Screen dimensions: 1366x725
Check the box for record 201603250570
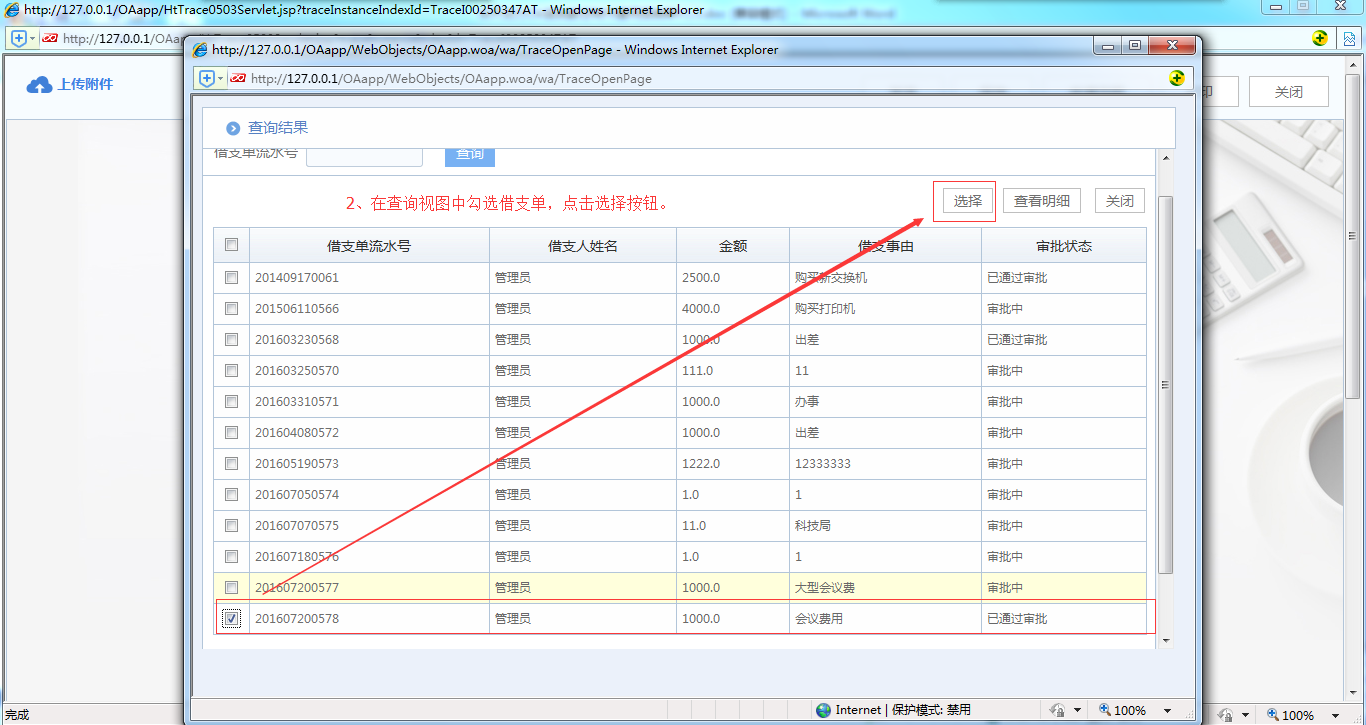231,370
